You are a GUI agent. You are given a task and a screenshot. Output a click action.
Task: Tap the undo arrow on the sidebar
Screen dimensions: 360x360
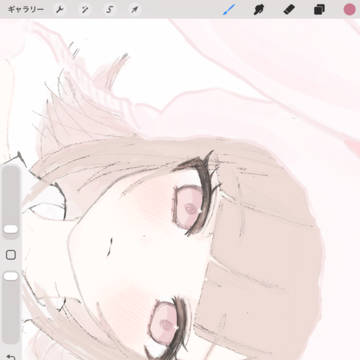pyautogui.click(x=11, y=357)
